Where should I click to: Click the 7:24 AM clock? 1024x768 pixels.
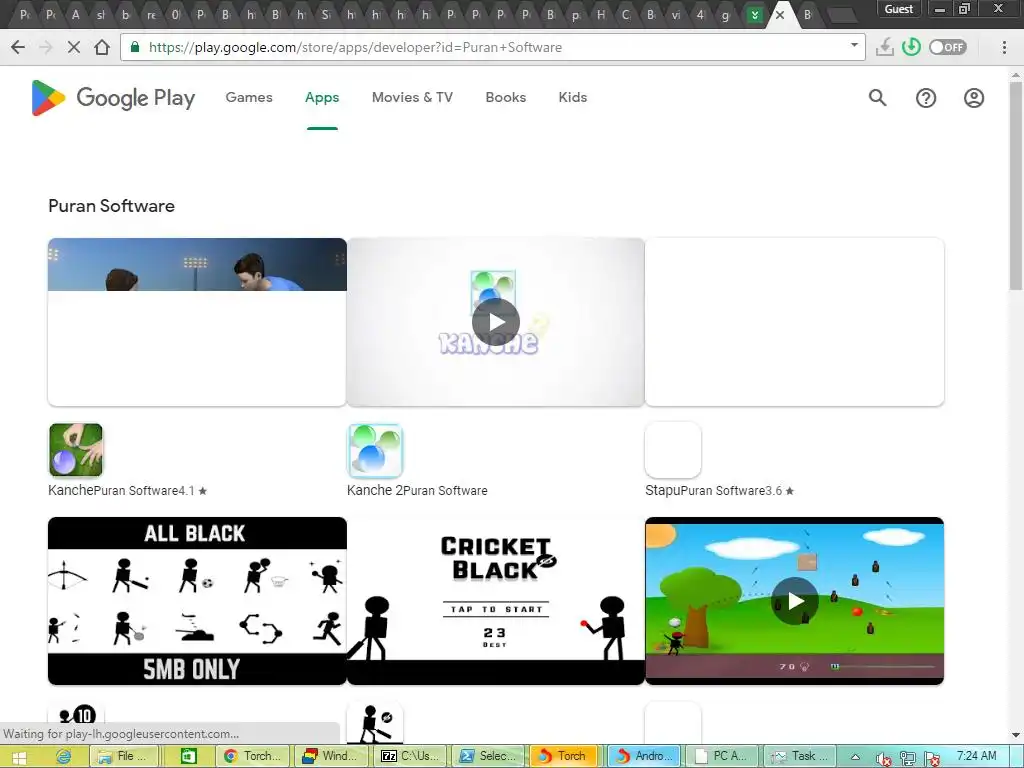click(977, 756)
